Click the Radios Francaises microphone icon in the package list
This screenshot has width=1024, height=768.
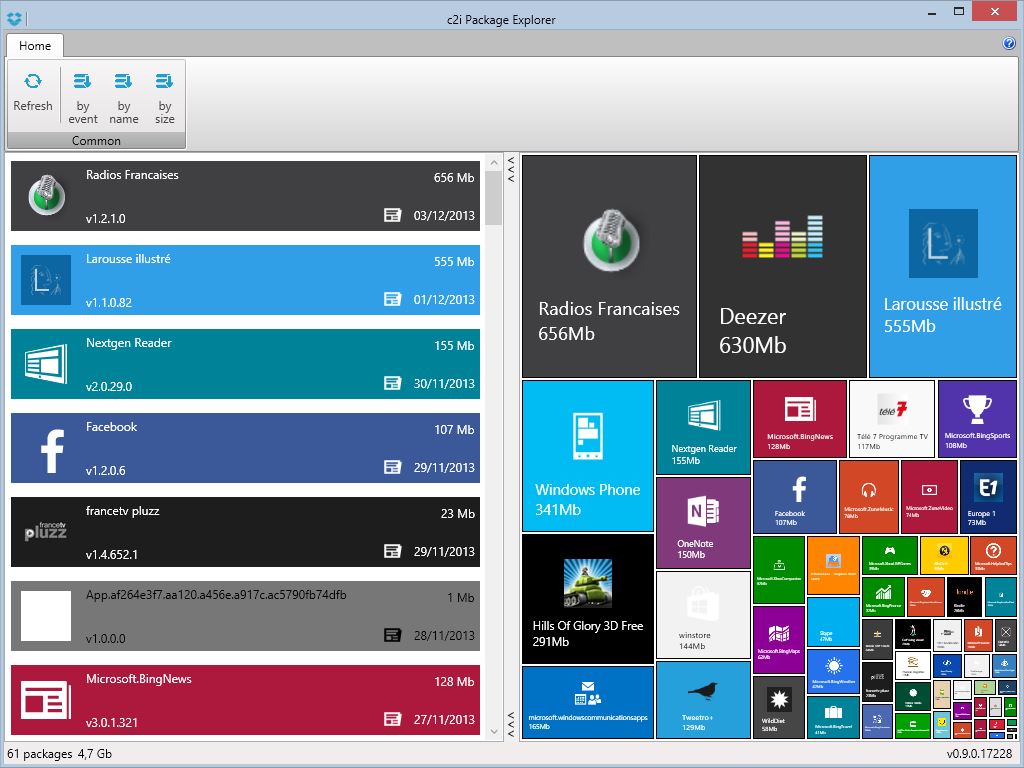[x=46, y=195]
